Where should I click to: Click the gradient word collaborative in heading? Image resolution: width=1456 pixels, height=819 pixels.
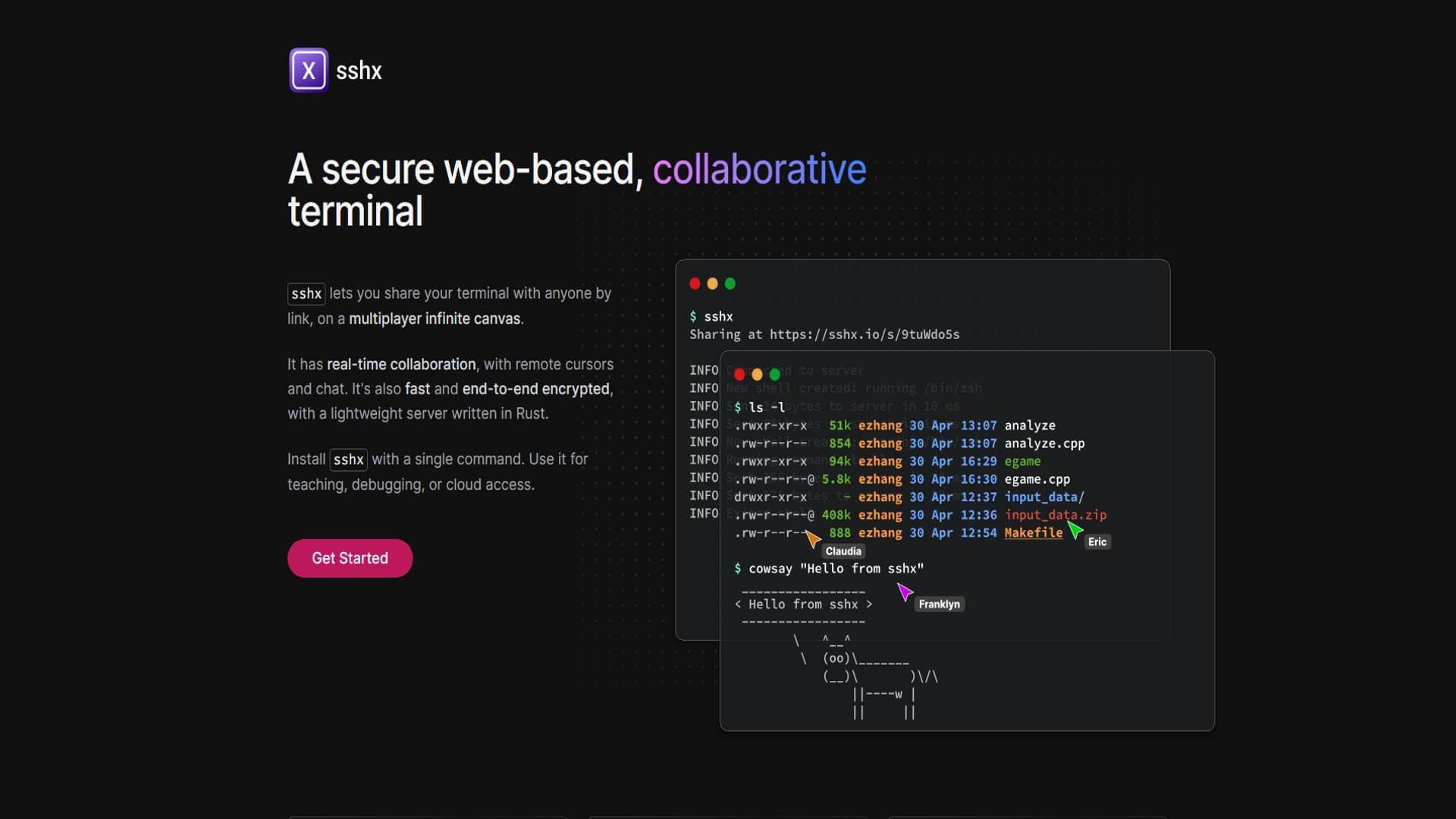pos(759,168)
